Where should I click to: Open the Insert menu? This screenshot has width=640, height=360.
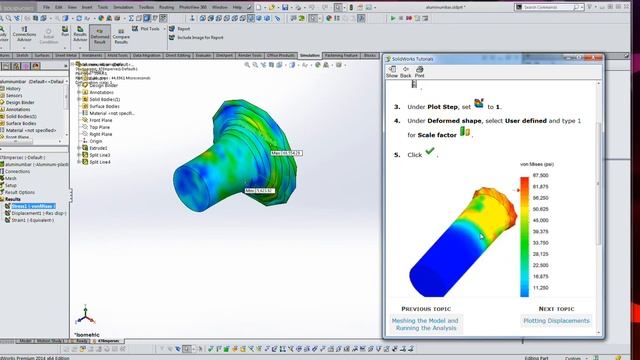coord(87,7)
